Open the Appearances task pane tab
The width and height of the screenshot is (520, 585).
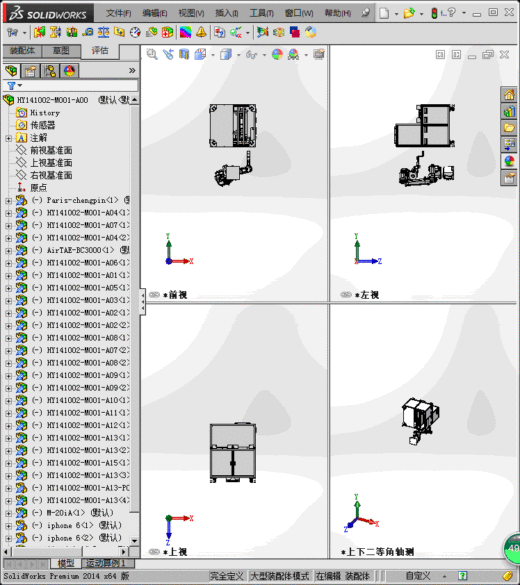tap(509, 161)
